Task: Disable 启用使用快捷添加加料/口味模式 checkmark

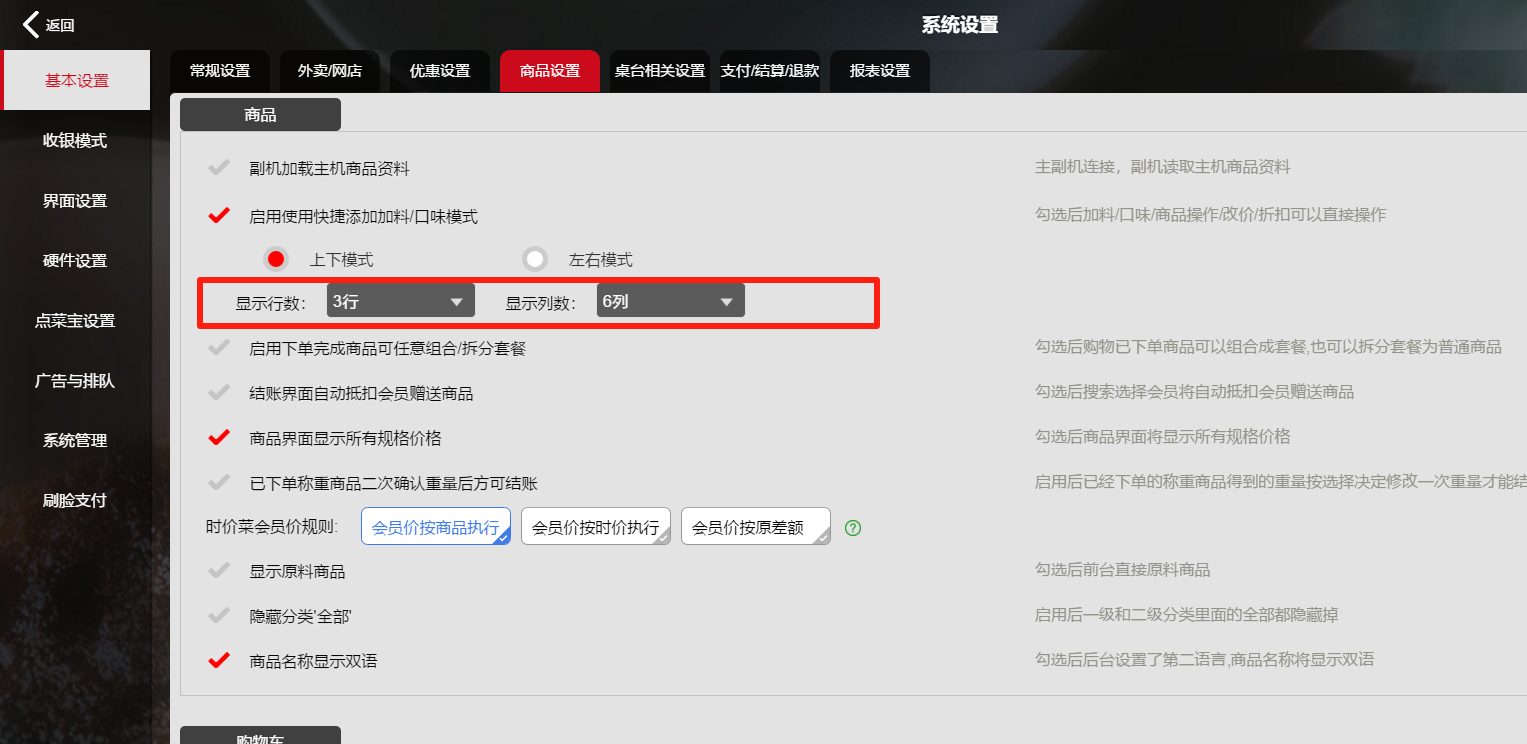Action: click(218, 215)
